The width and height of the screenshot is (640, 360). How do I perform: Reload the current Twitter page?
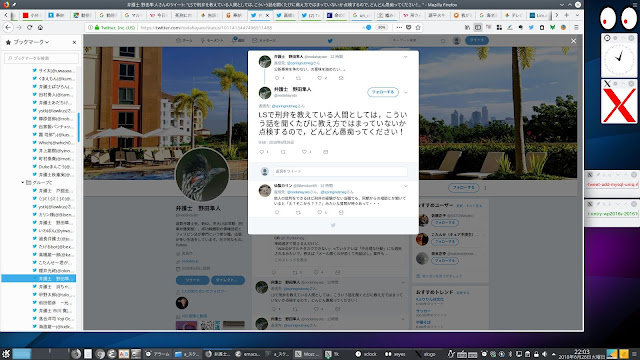tap(29, 27)
